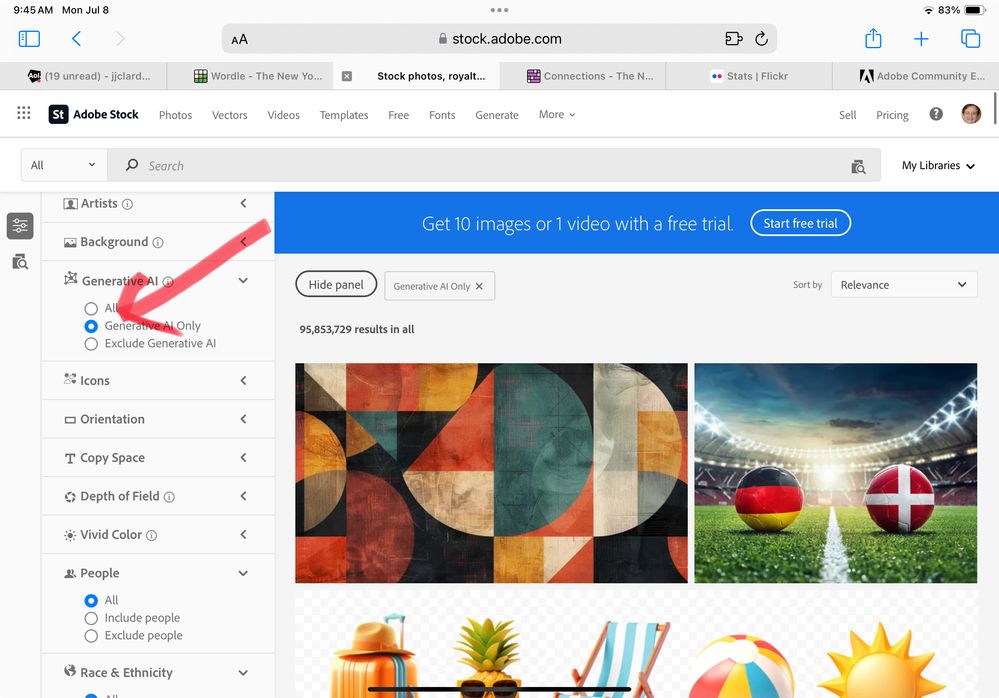The image size is (999, 698).
Task: Select the All radio under Generative AI
Action: (91, 309)
